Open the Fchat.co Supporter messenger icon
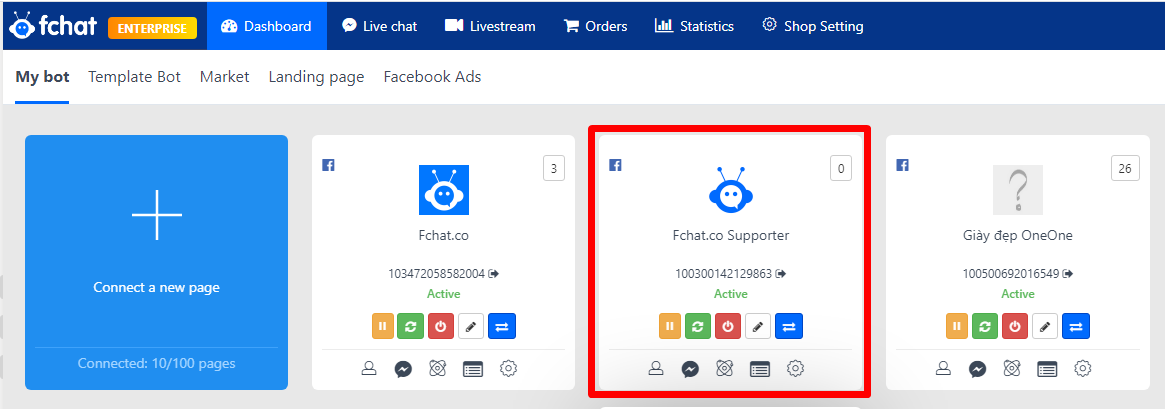 click(x=690, y=368)
